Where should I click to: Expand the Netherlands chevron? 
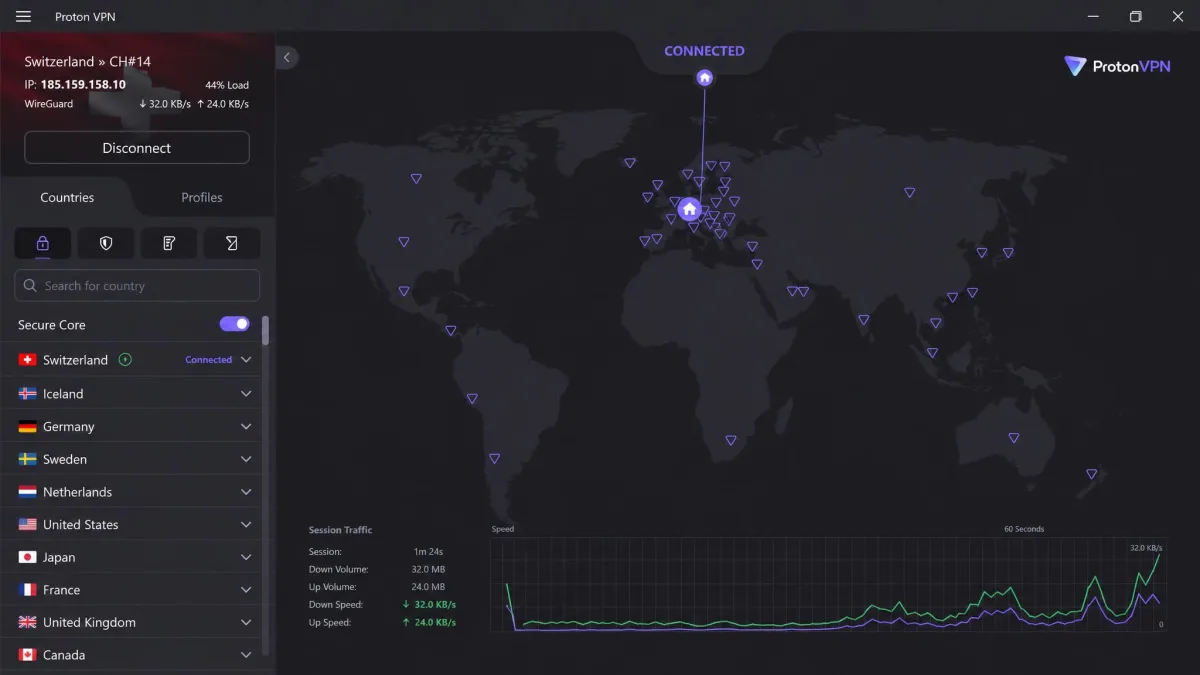coord(246,492)
